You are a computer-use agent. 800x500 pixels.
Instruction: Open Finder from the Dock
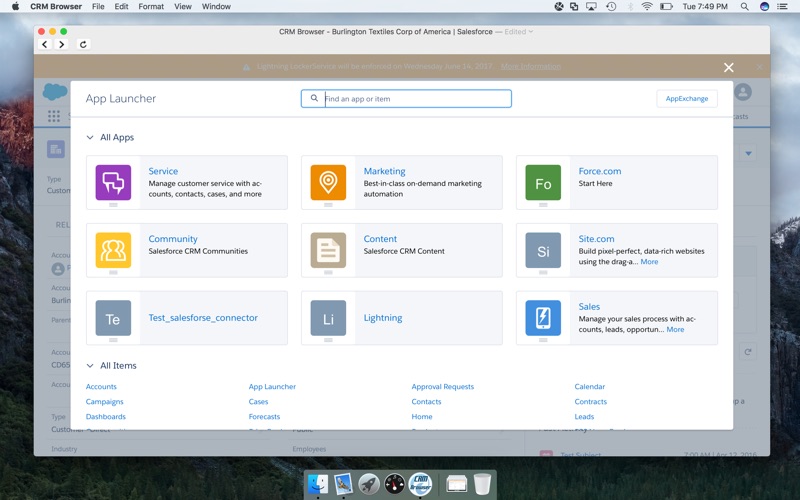[318, 483]
